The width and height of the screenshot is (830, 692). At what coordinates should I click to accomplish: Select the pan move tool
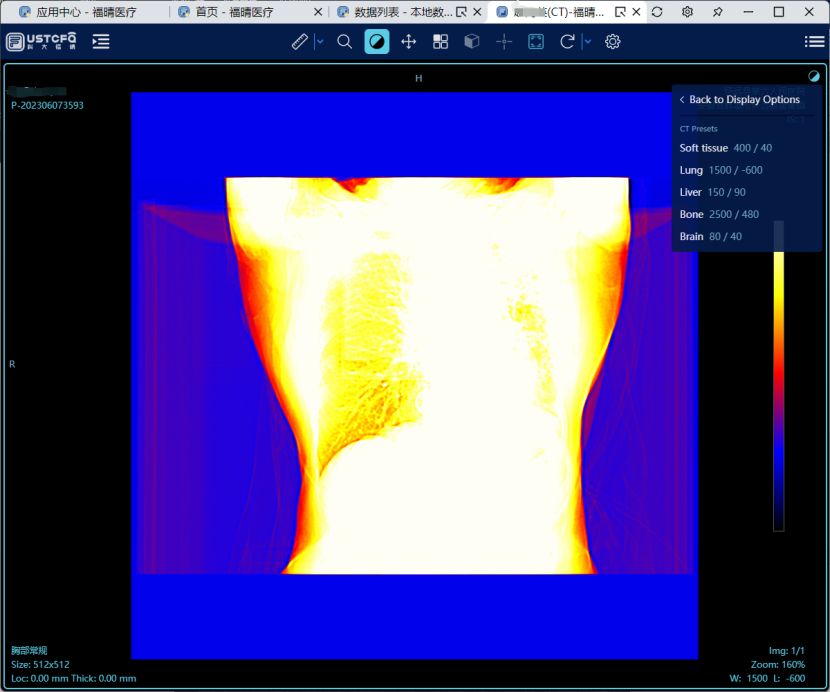tap(408, 42)
